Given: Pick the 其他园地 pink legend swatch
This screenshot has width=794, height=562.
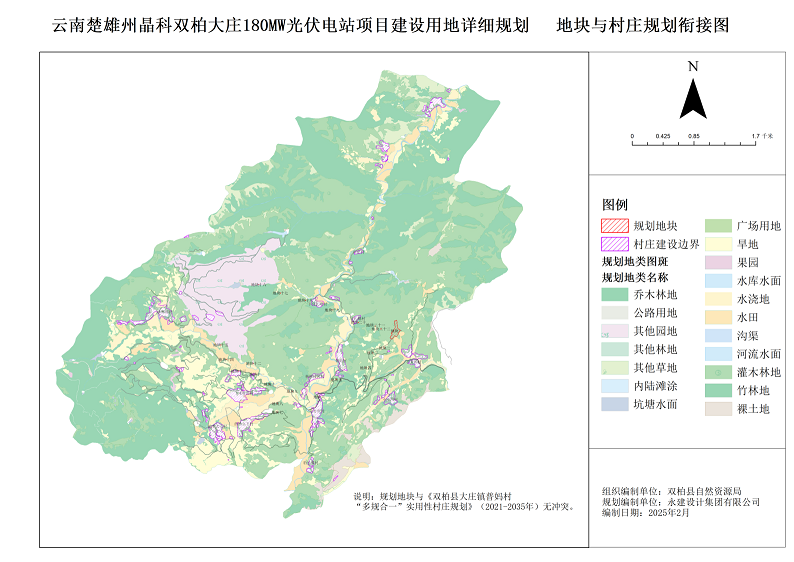Looking at the screenshot, I should pos(614,331).
